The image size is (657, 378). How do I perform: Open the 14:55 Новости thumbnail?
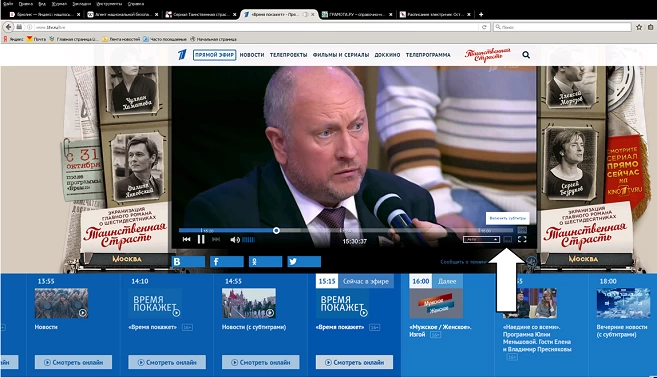(249, 303)
